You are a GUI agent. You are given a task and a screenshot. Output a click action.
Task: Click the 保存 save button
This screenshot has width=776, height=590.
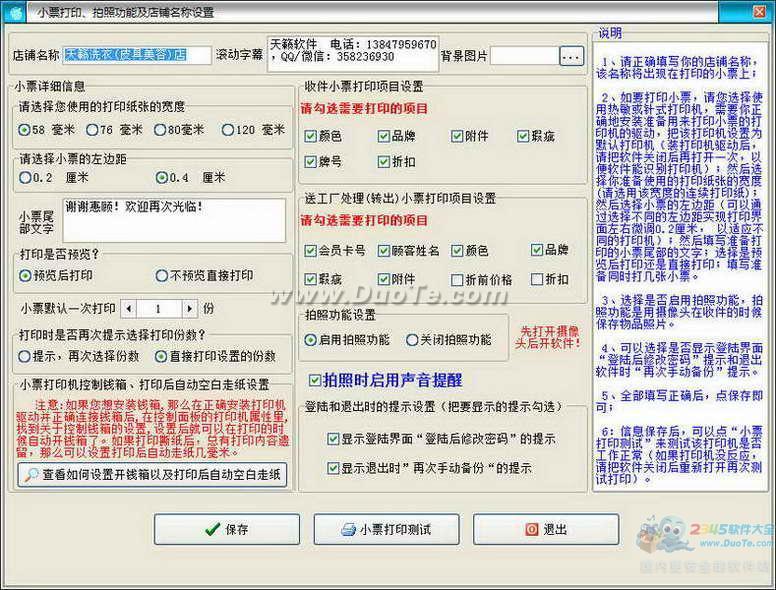pyautogui.click(x=227, y=529)
